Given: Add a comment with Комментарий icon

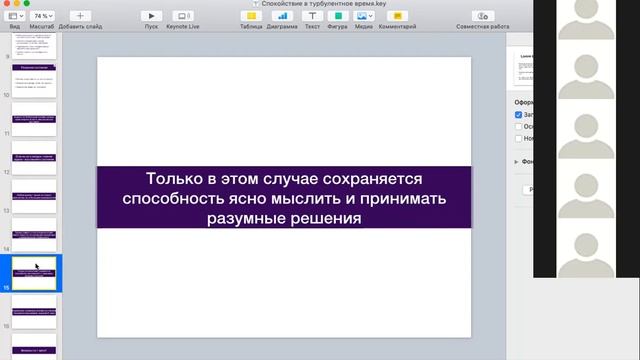Looking at the screenshot, I should pyautogui.click(x=398, y=16).
